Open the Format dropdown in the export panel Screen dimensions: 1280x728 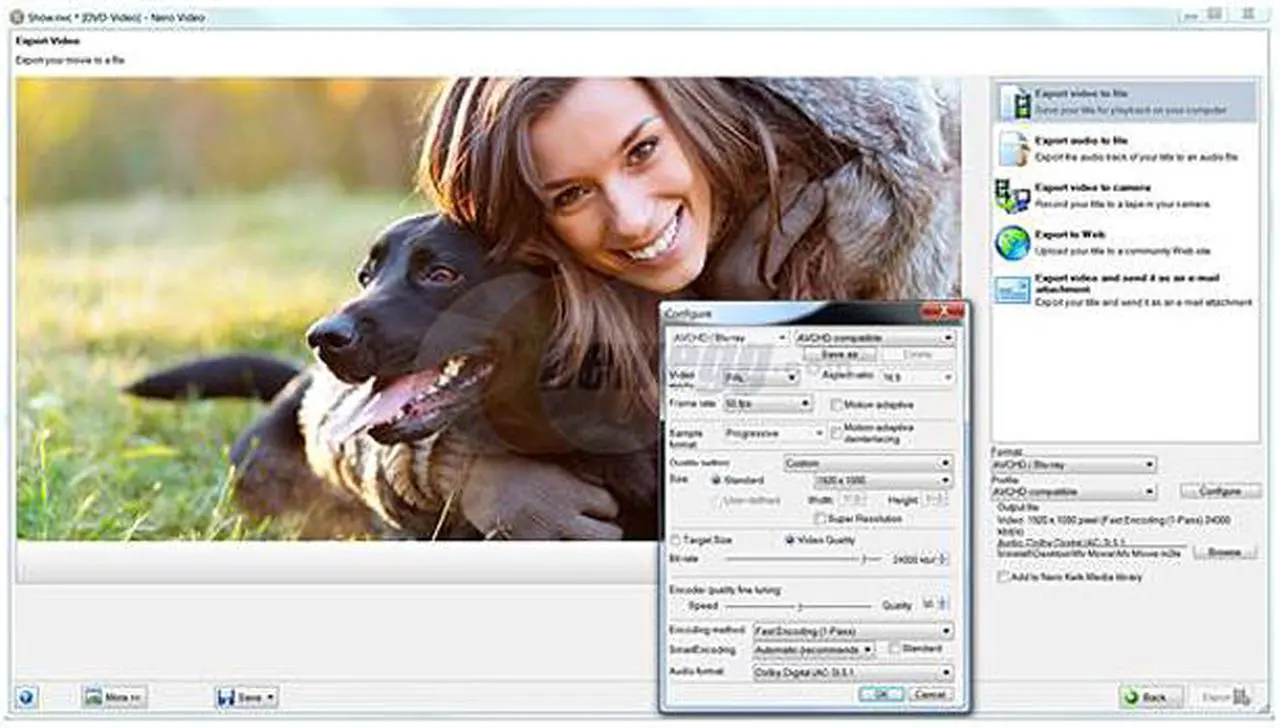pos(1073,465)
